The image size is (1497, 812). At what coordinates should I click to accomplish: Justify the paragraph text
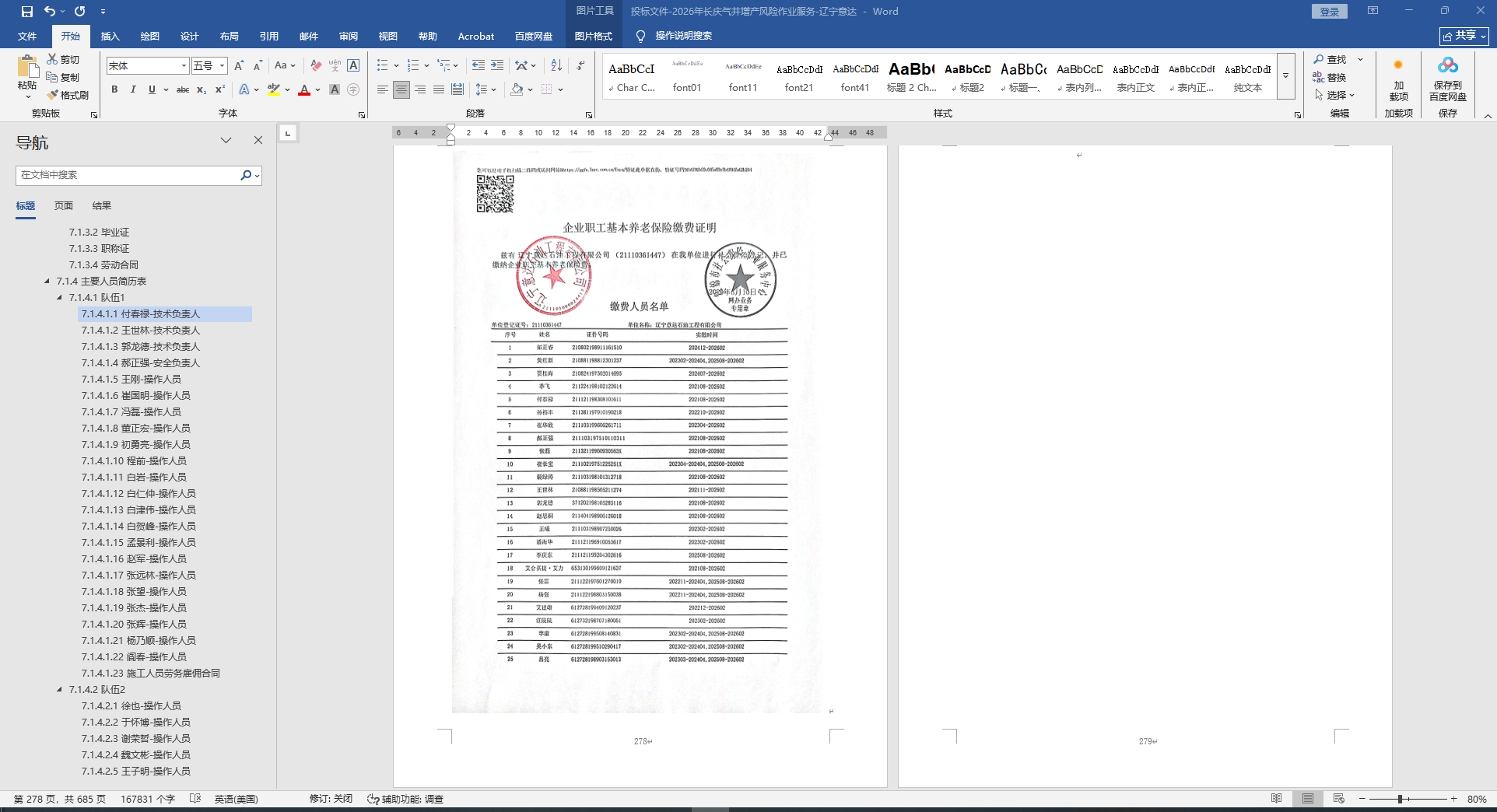(x=439, y=89)
